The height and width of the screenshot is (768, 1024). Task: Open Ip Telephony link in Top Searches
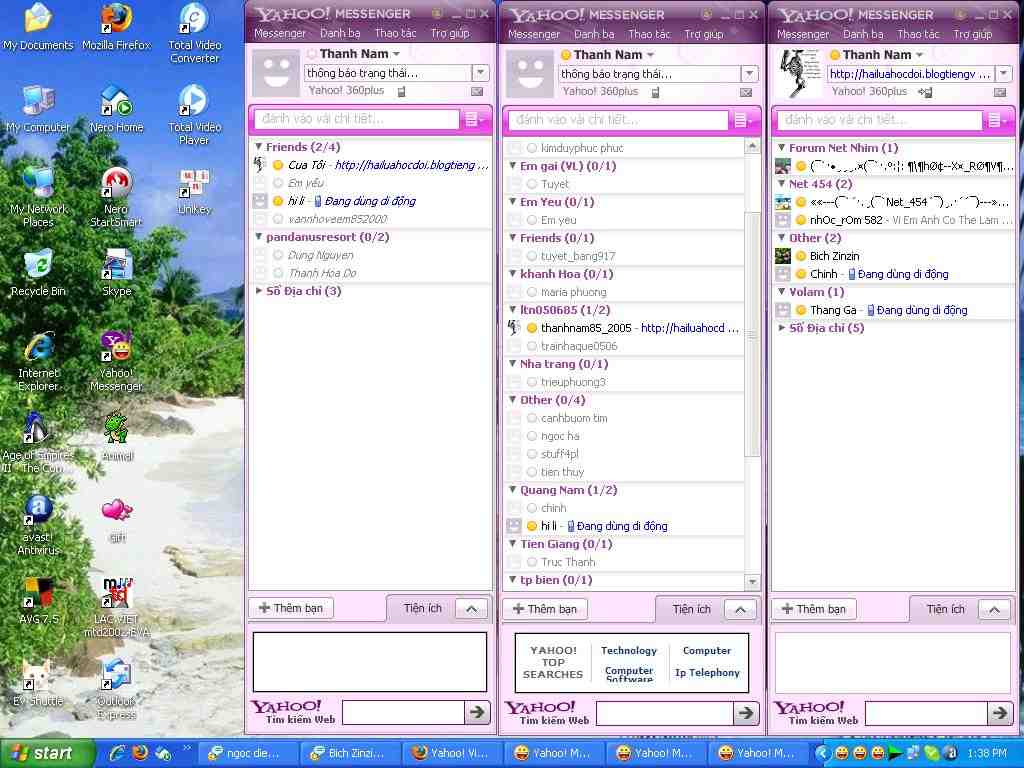point(707,673)
